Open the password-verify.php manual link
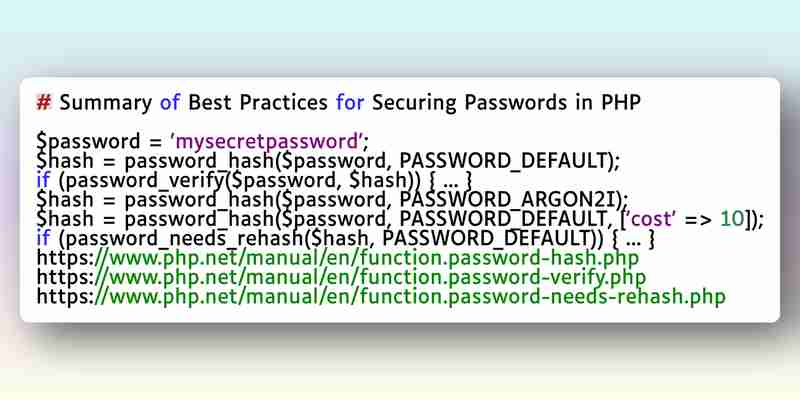Screen dimensions: 800x400 tap(341, 278)
